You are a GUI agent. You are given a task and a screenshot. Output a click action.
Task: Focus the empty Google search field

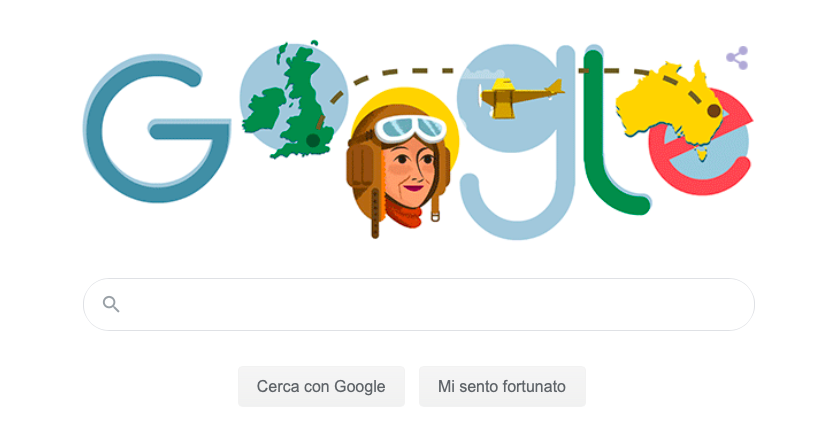coord(419,304)
